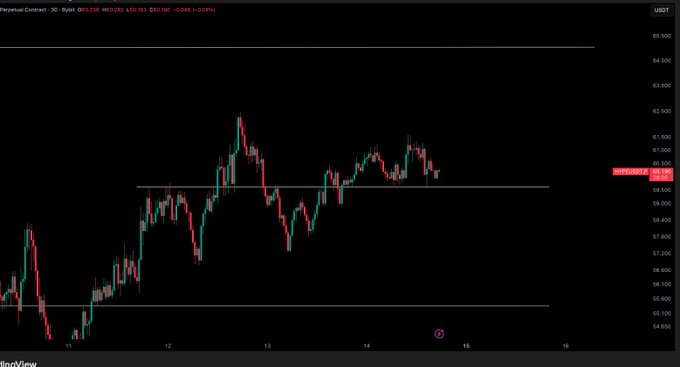Select the middle horizontal line near 59.500
The width and height of the screenshot is (680, 367).
coord(343,187)
